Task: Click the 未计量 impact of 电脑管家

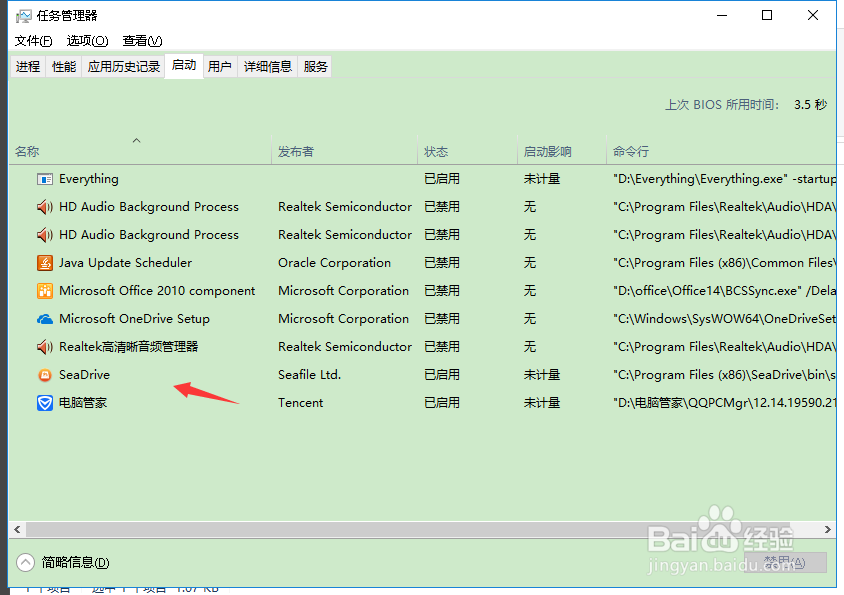Action: click(542, 403)
